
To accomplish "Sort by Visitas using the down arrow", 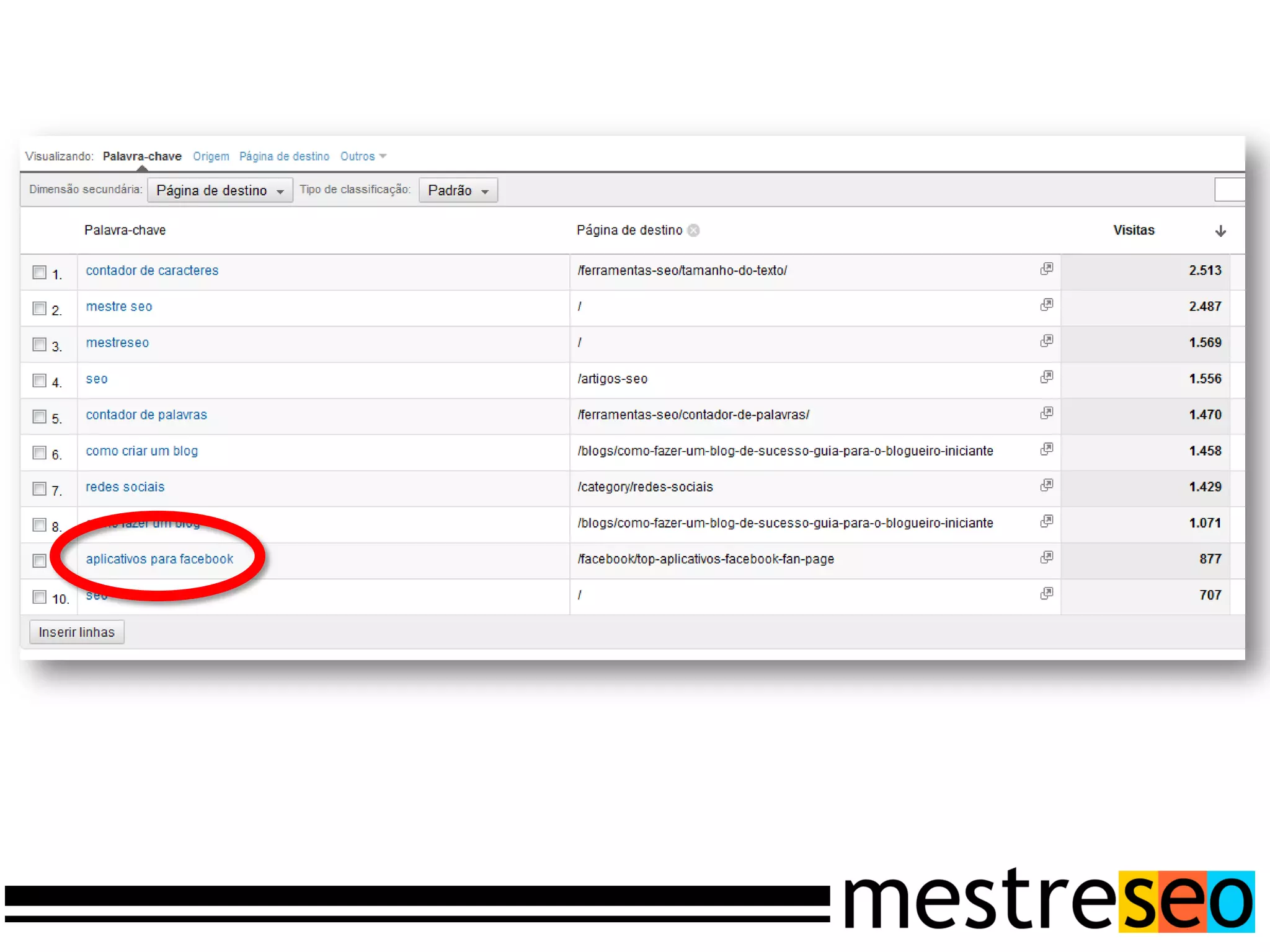I will pos(1220,231).
